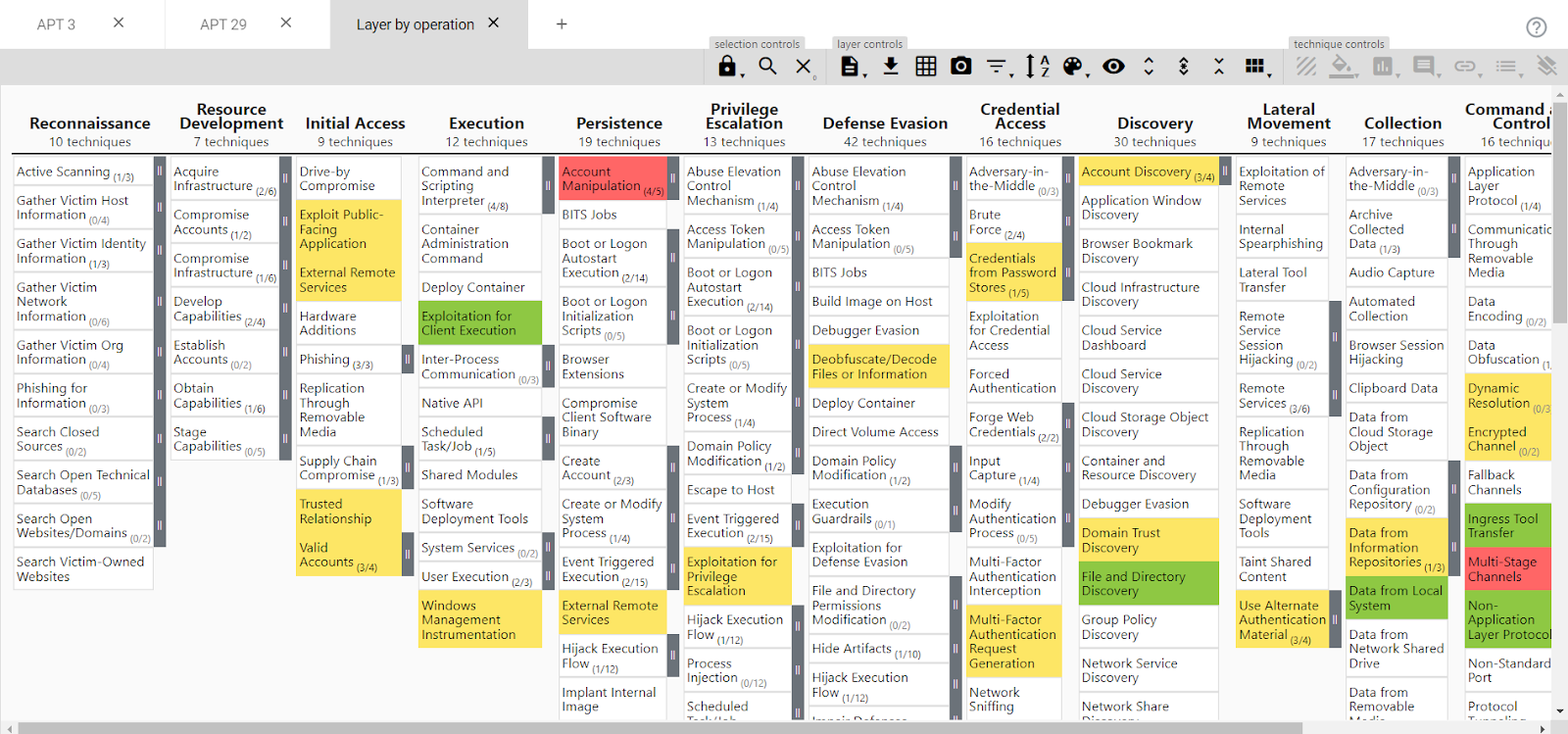Click the deselect all techniques icon
1568x734 pixels.
pyautogui.click(x=804, y=66)
